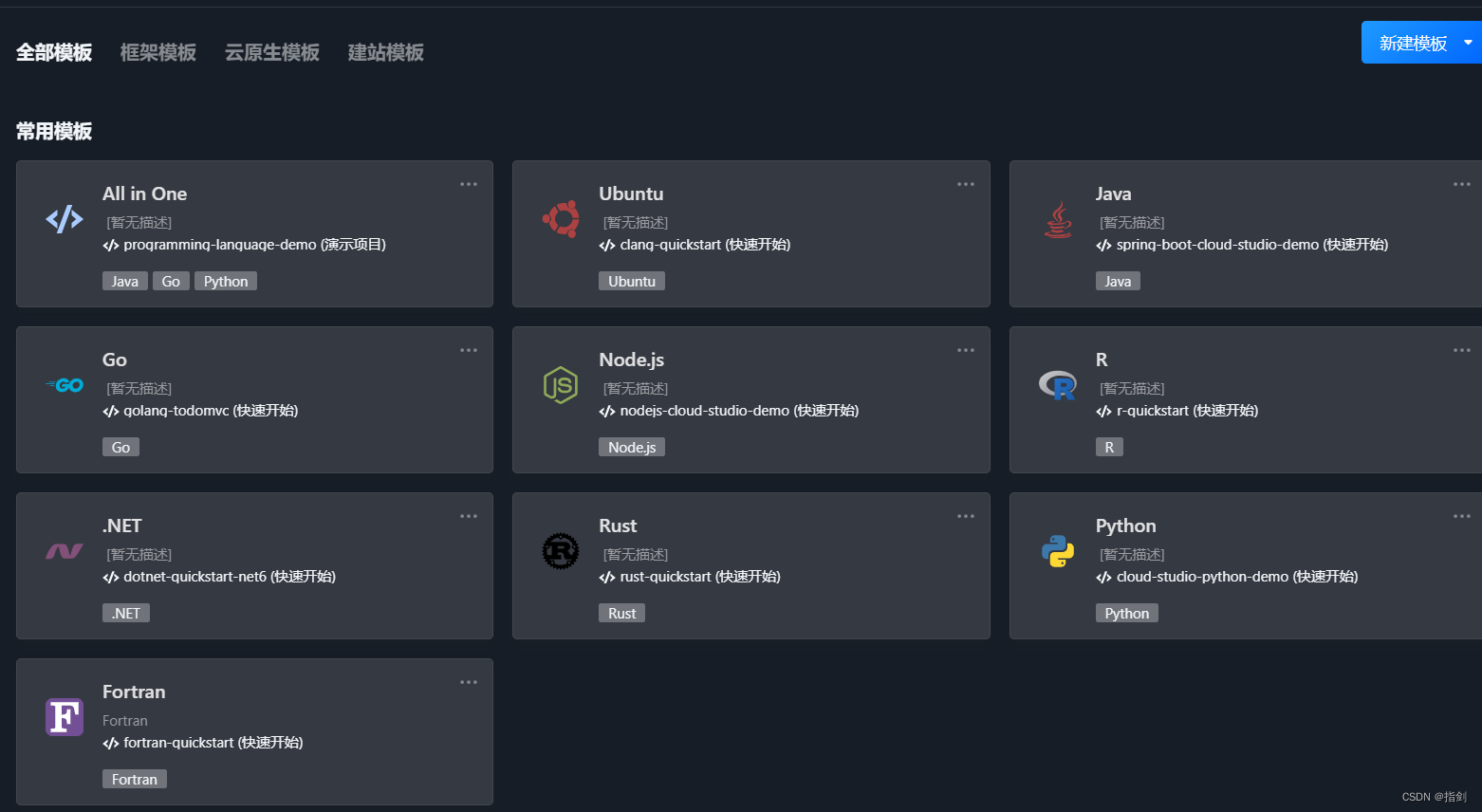Open the nodejs-cloud-studio-demo link

coord(729,411)
